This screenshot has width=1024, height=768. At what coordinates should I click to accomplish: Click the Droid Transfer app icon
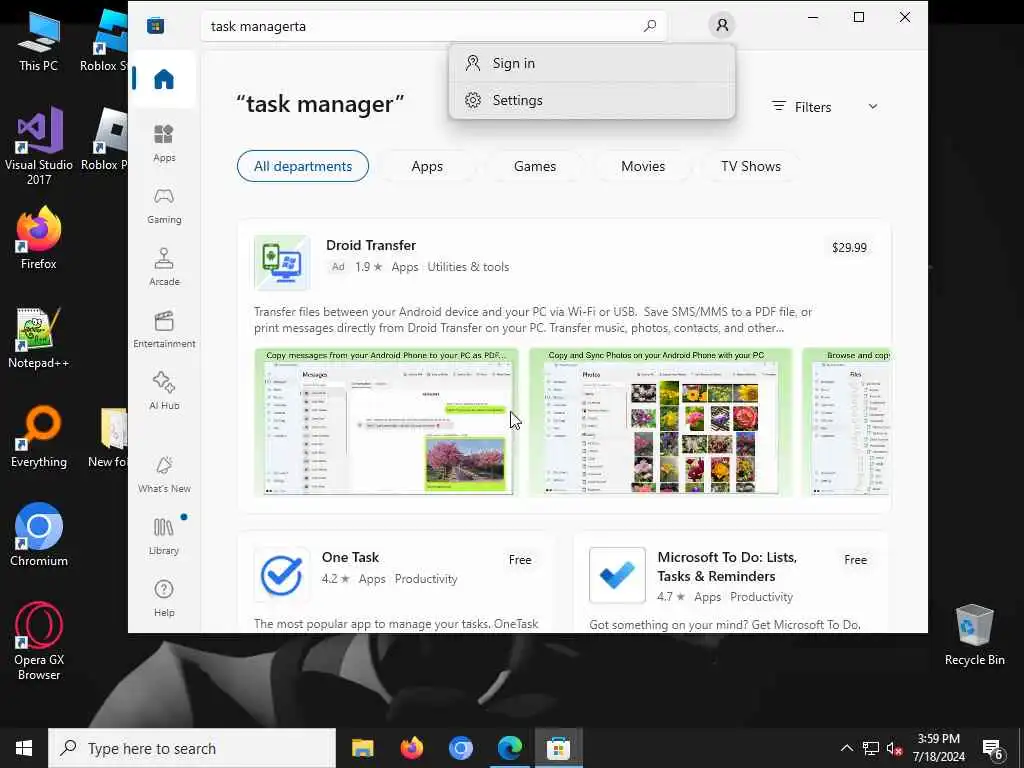point(282,262)
